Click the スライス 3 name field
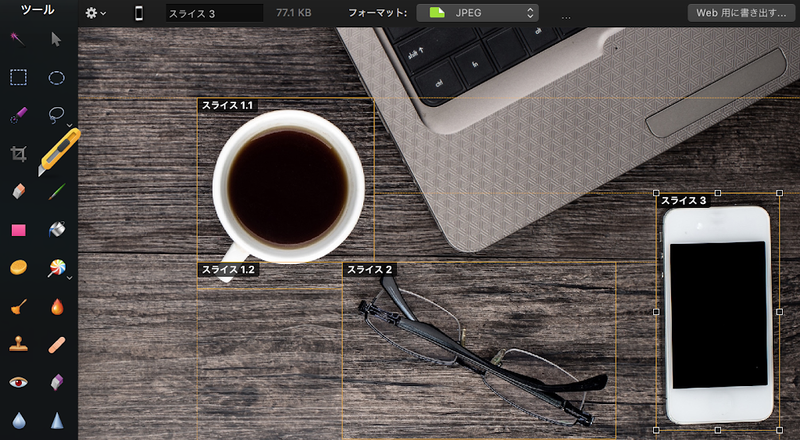 (x=213, y=14)
